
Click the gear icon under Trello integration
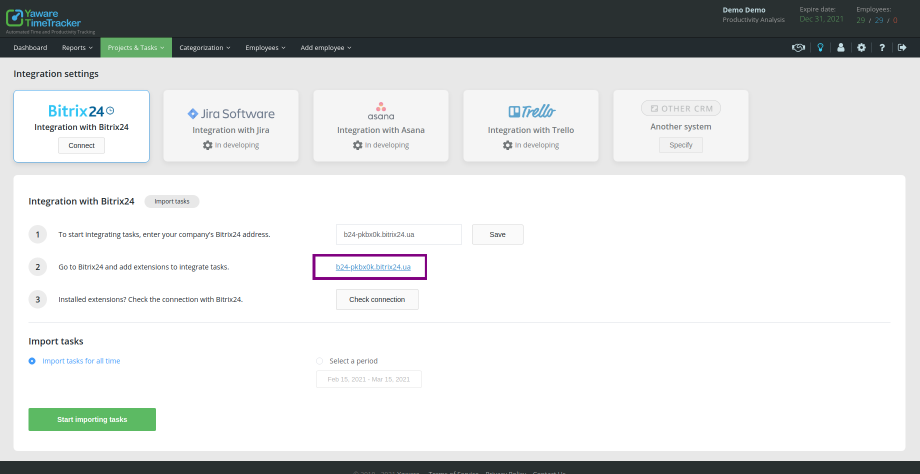click(x=508, y=145)
